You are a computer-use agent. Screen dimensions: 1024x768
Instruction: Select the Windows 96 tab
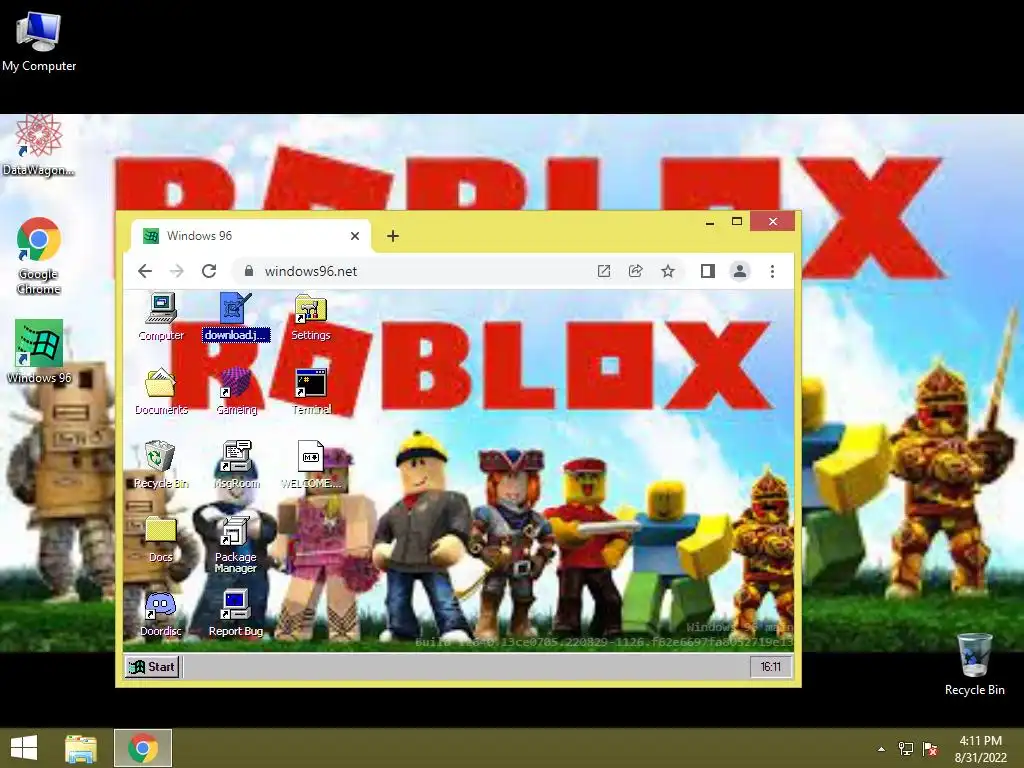pyautogui.click(x=251, y=236)
